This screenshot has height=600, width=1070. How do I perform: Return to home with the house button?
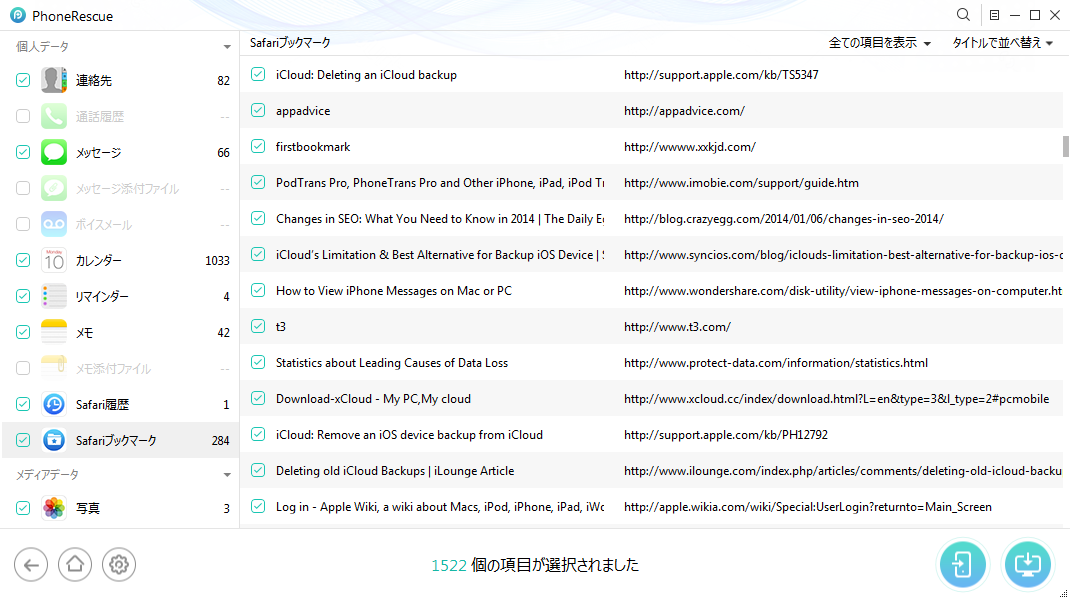[75, 565]
